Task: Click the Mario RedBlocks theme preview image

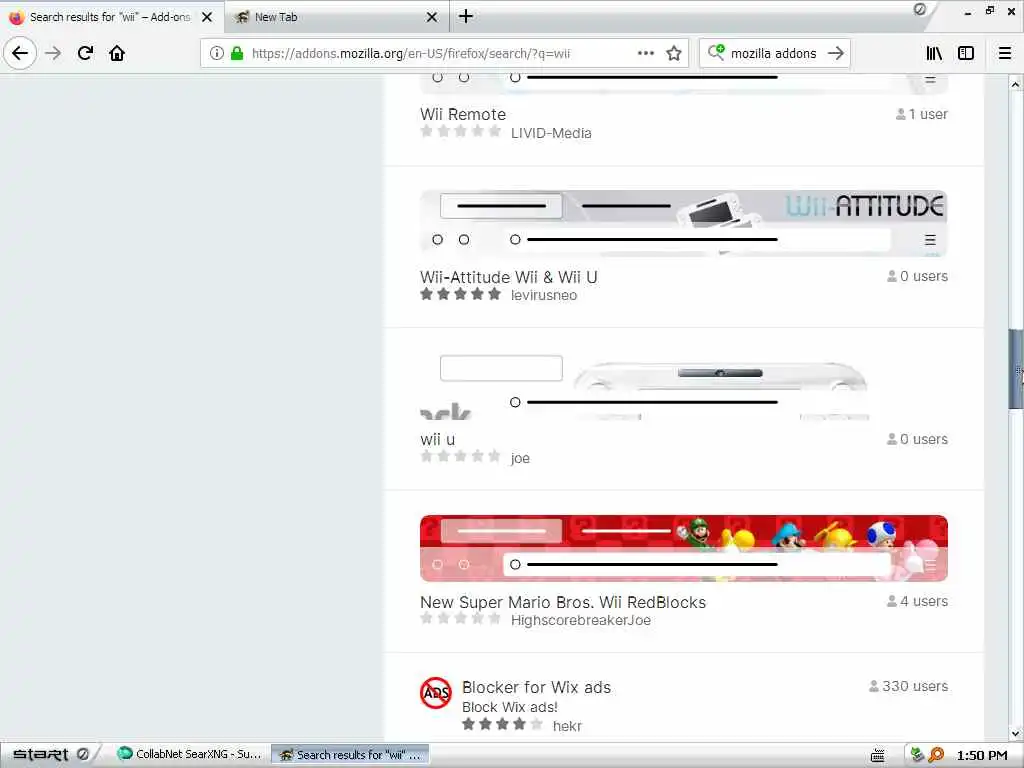Action: 684,548
